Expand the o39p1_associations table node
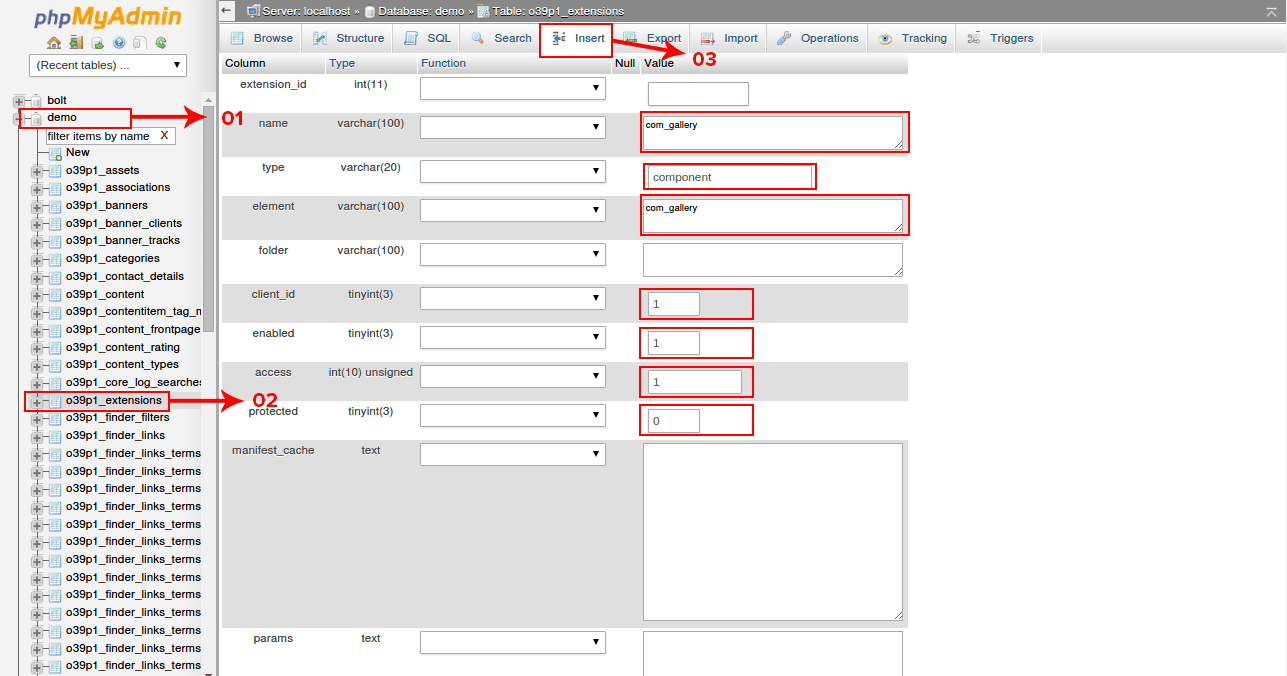The image size is (1287, 676). [38, 188]
